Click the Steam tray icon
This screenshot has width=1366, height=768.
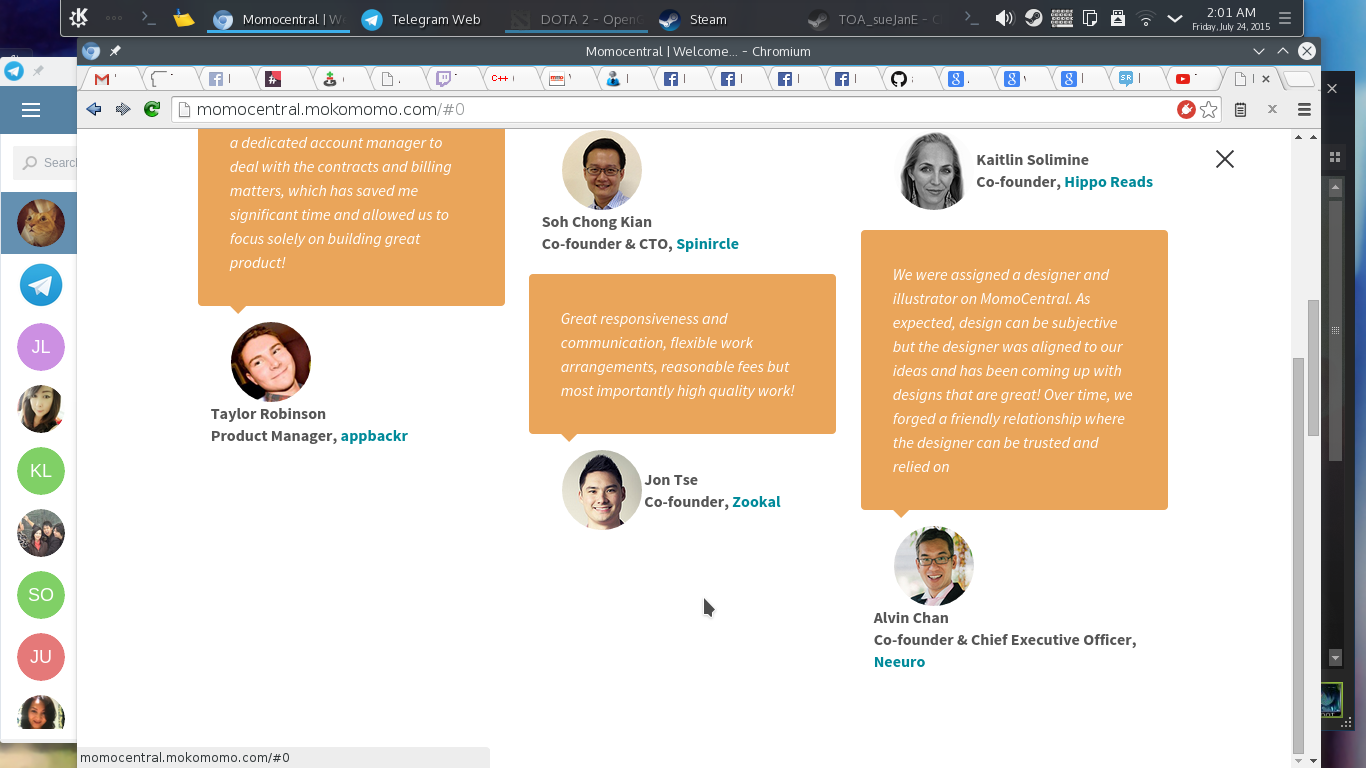(x=1033, y=18)
